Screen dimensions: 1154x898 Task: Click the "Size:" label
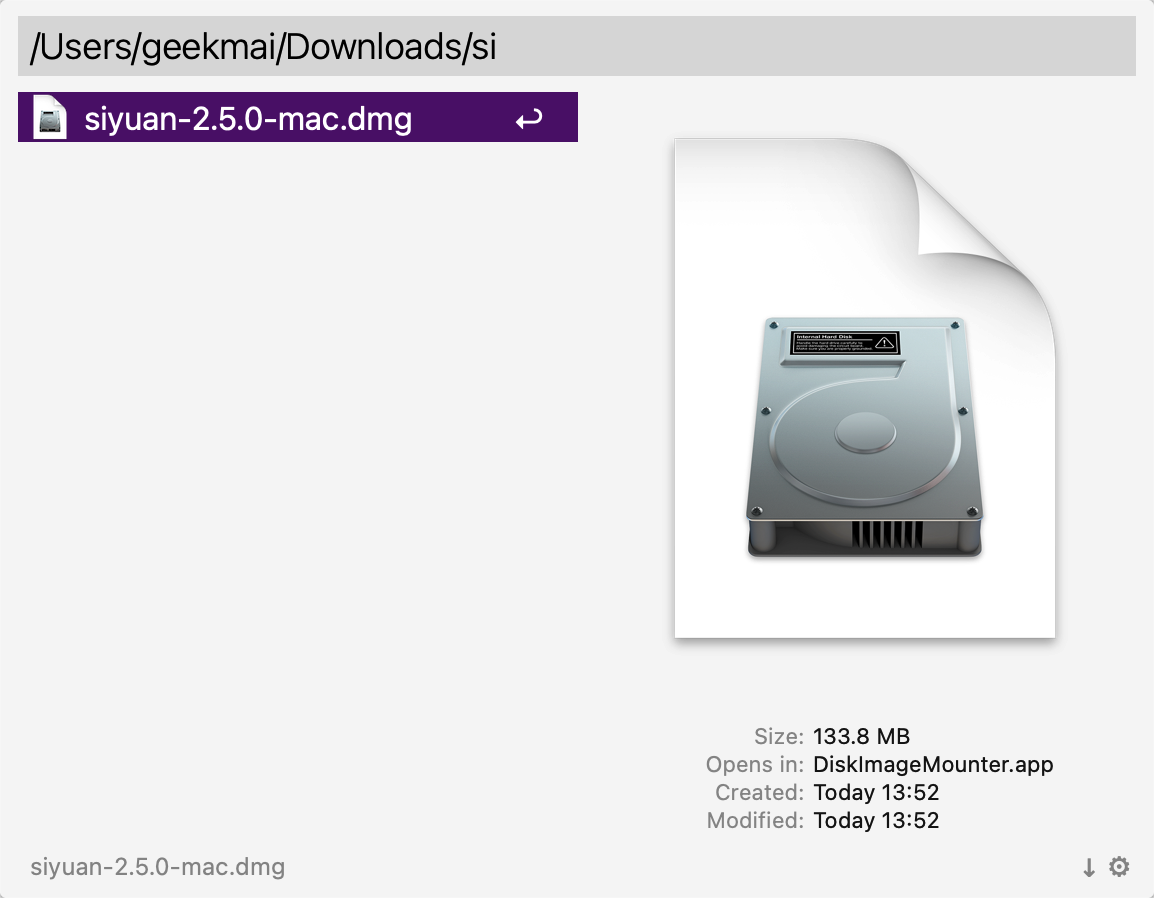tap(779, 736)
